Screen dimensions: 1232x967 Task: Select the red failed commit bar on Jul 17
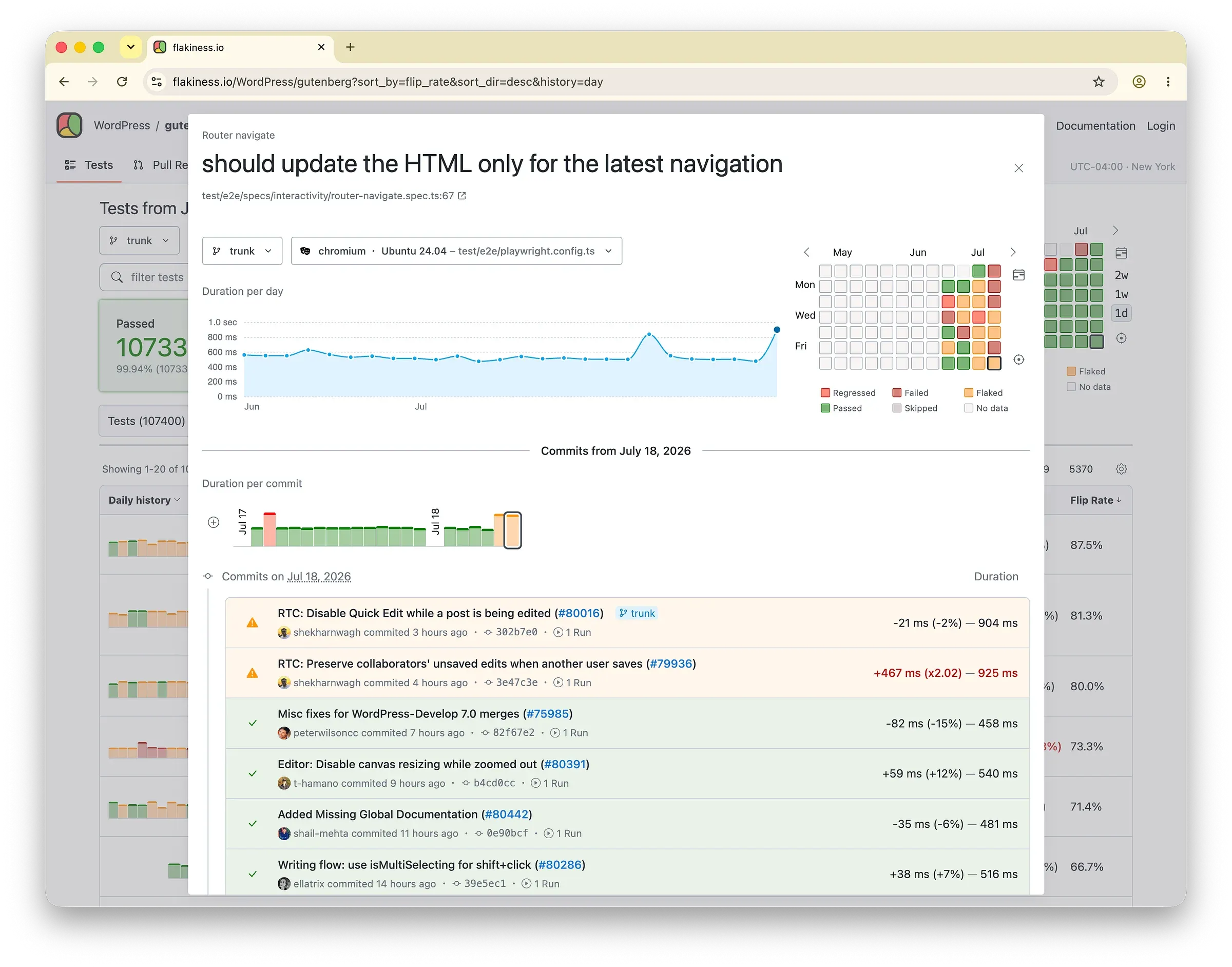[269, 529]
